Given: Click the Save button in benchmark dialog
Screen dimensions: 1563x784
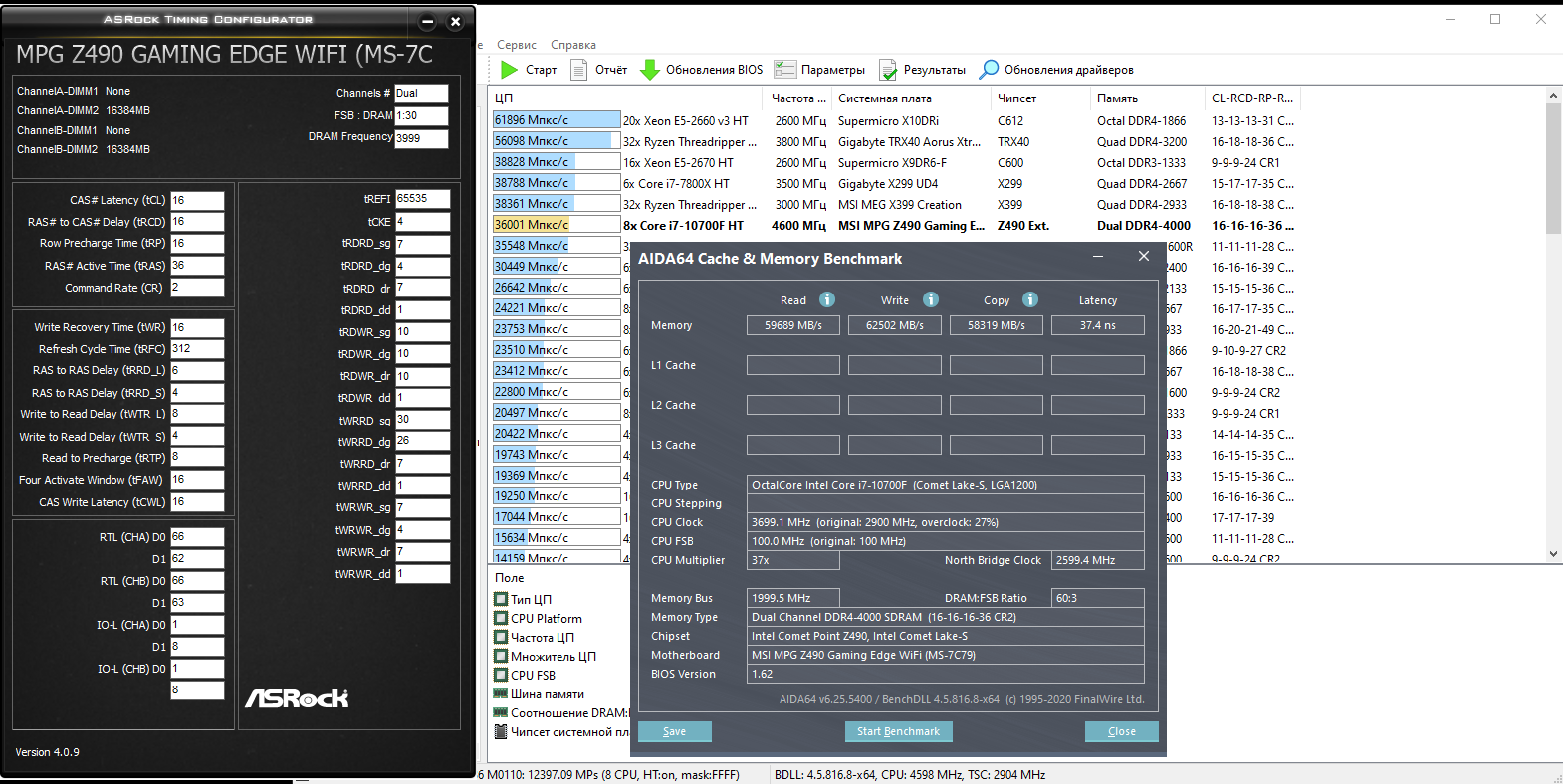Looking at the screenshot, I should tap(674, 731).
